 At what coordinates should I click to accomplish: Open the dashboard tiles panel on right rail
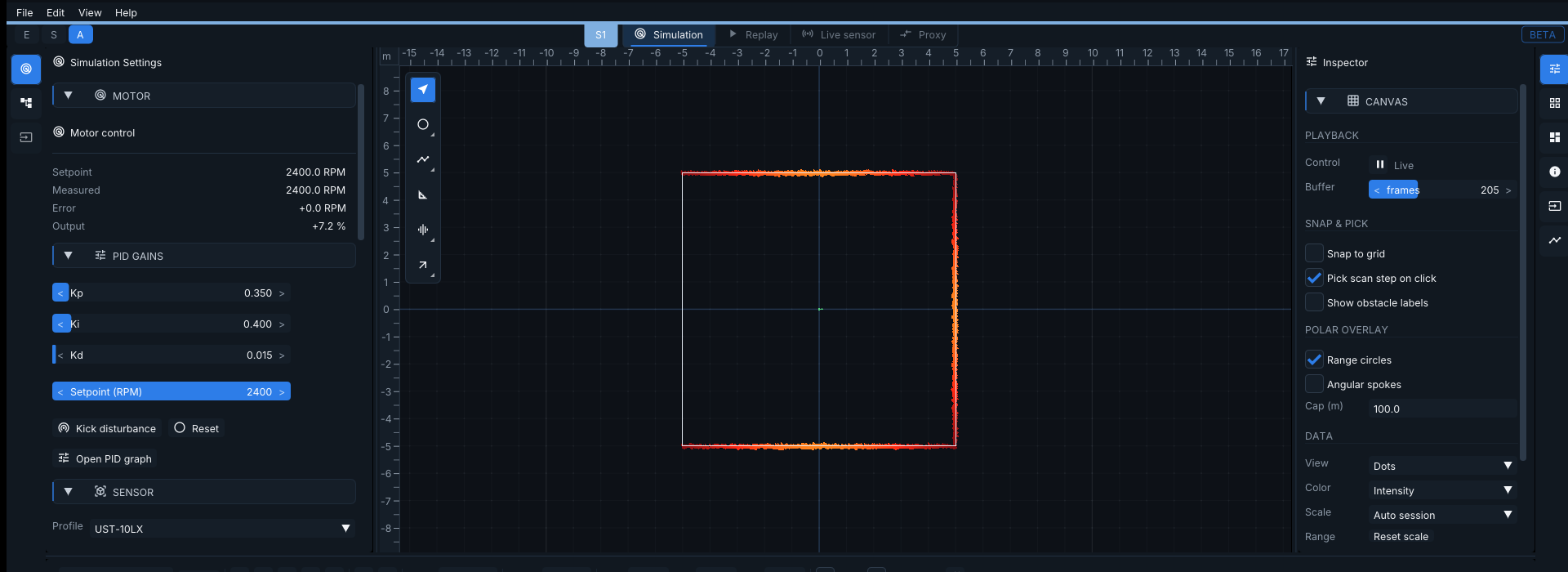pyautogui.click(x=1554, y=137)
